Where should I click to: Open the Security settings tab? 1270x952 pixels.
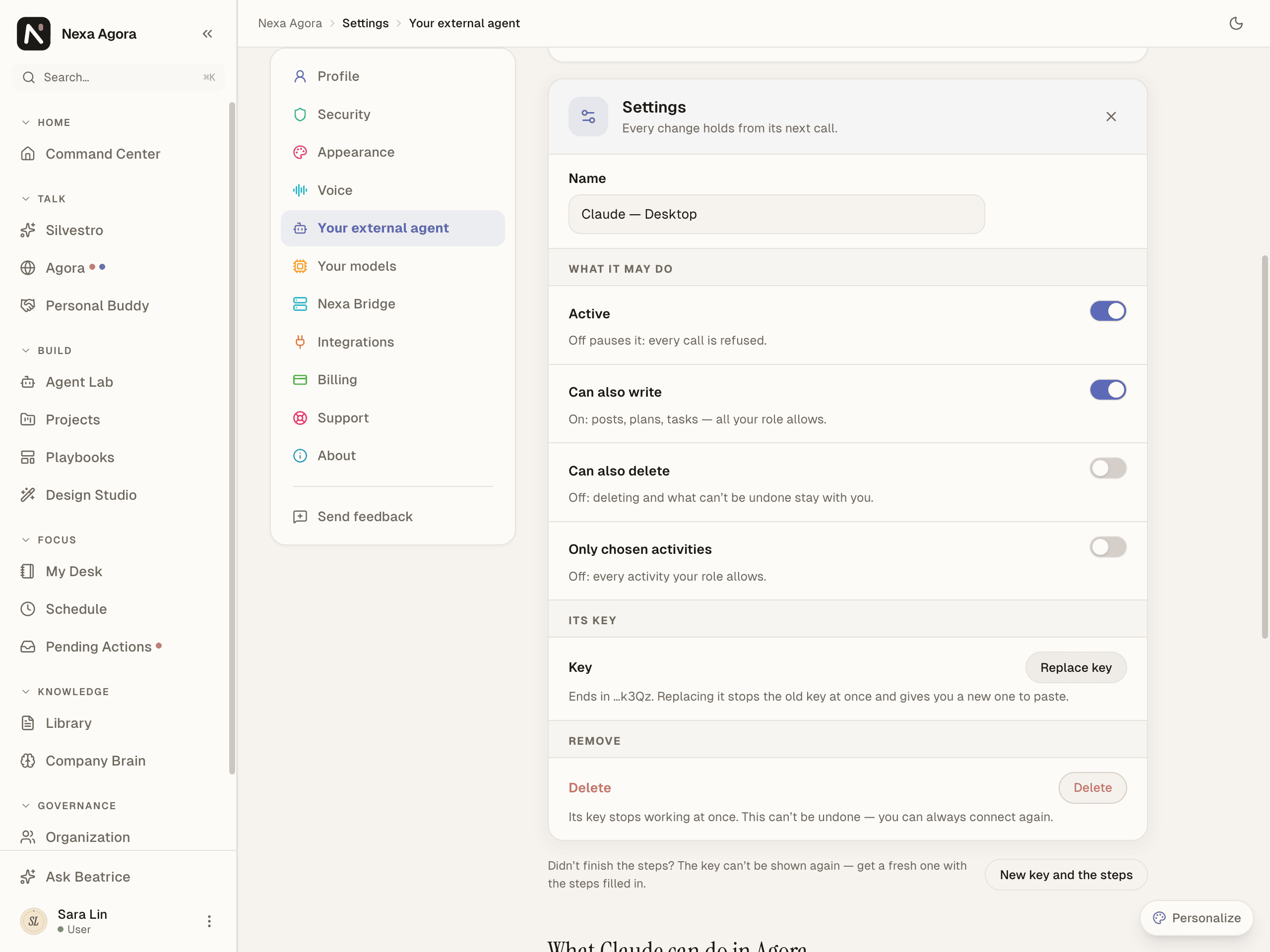(x=393, y=114)
